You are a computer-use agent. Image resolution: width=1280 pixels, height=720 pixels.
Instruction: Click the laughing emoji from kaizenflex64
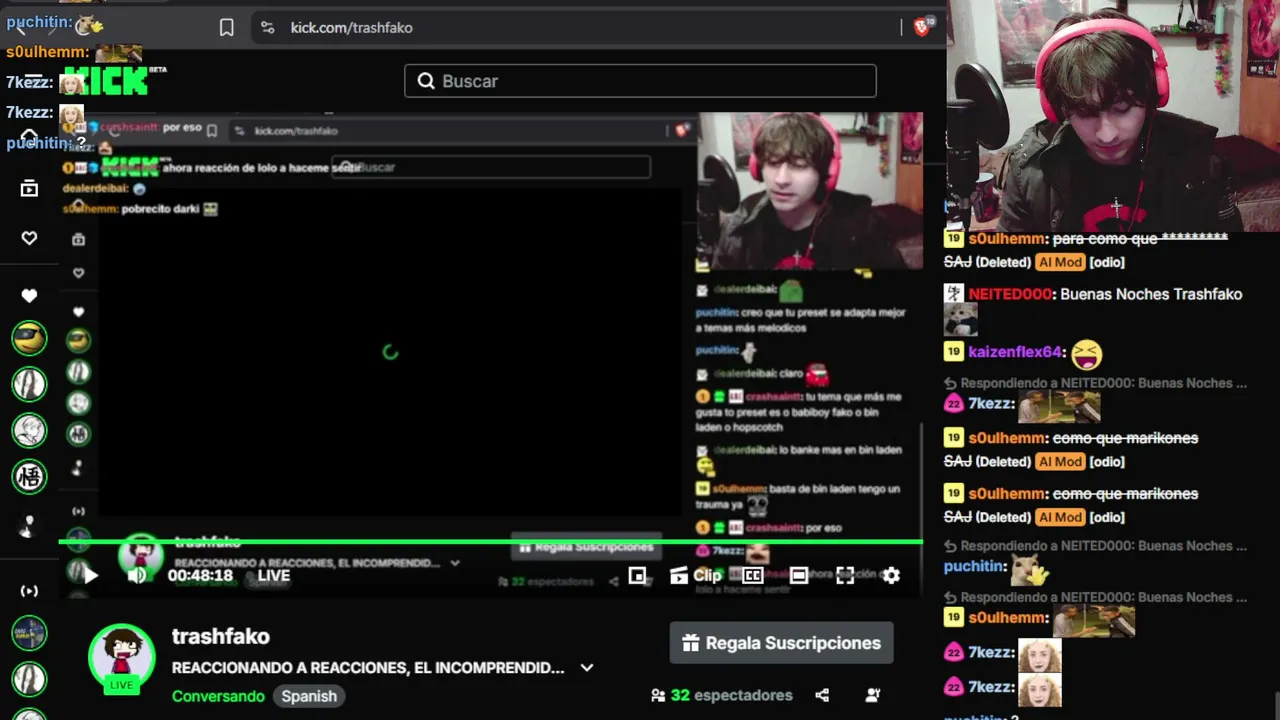[x=1086, y=354]
